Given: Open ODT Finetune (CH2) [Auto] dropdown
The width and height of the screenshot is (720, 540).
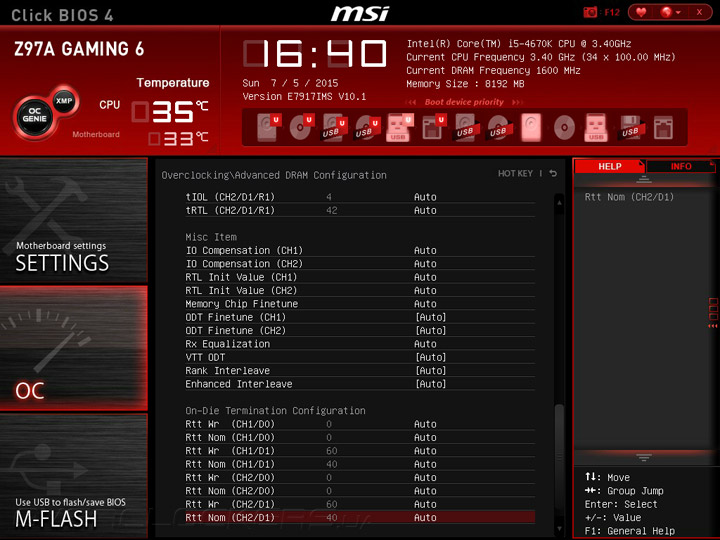Looking at the screenshot, I should tap(430, 331).
